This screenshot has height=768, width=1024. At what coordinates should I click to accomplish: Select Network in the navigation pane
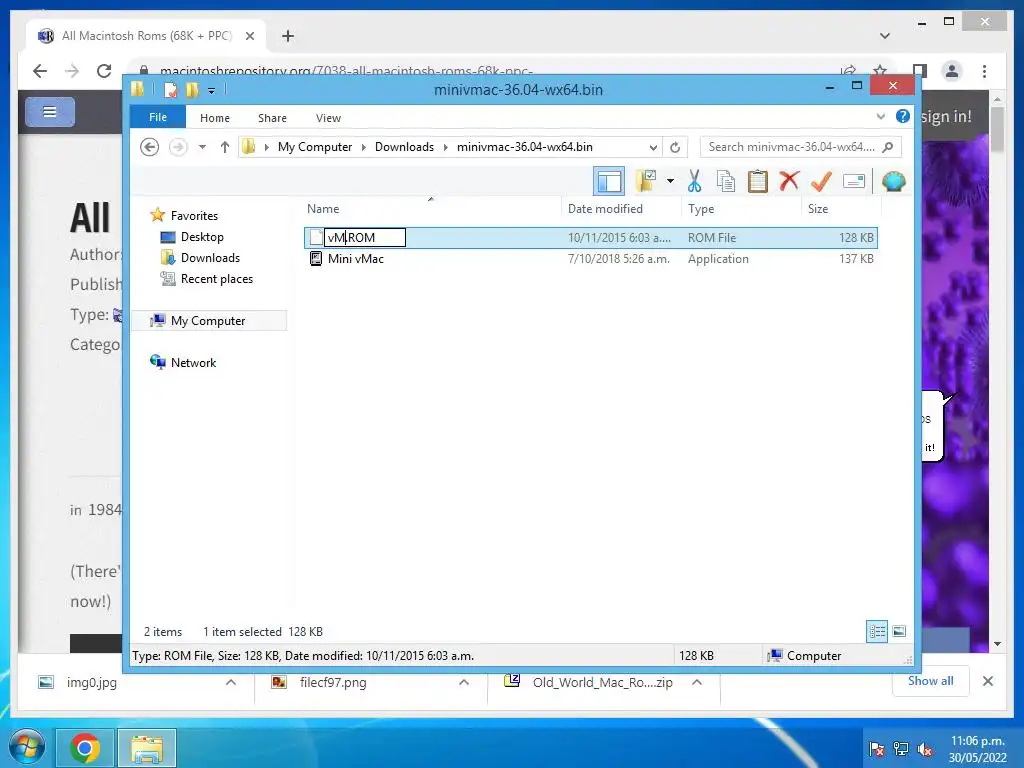pyautogui.click(x=193, y=362)
